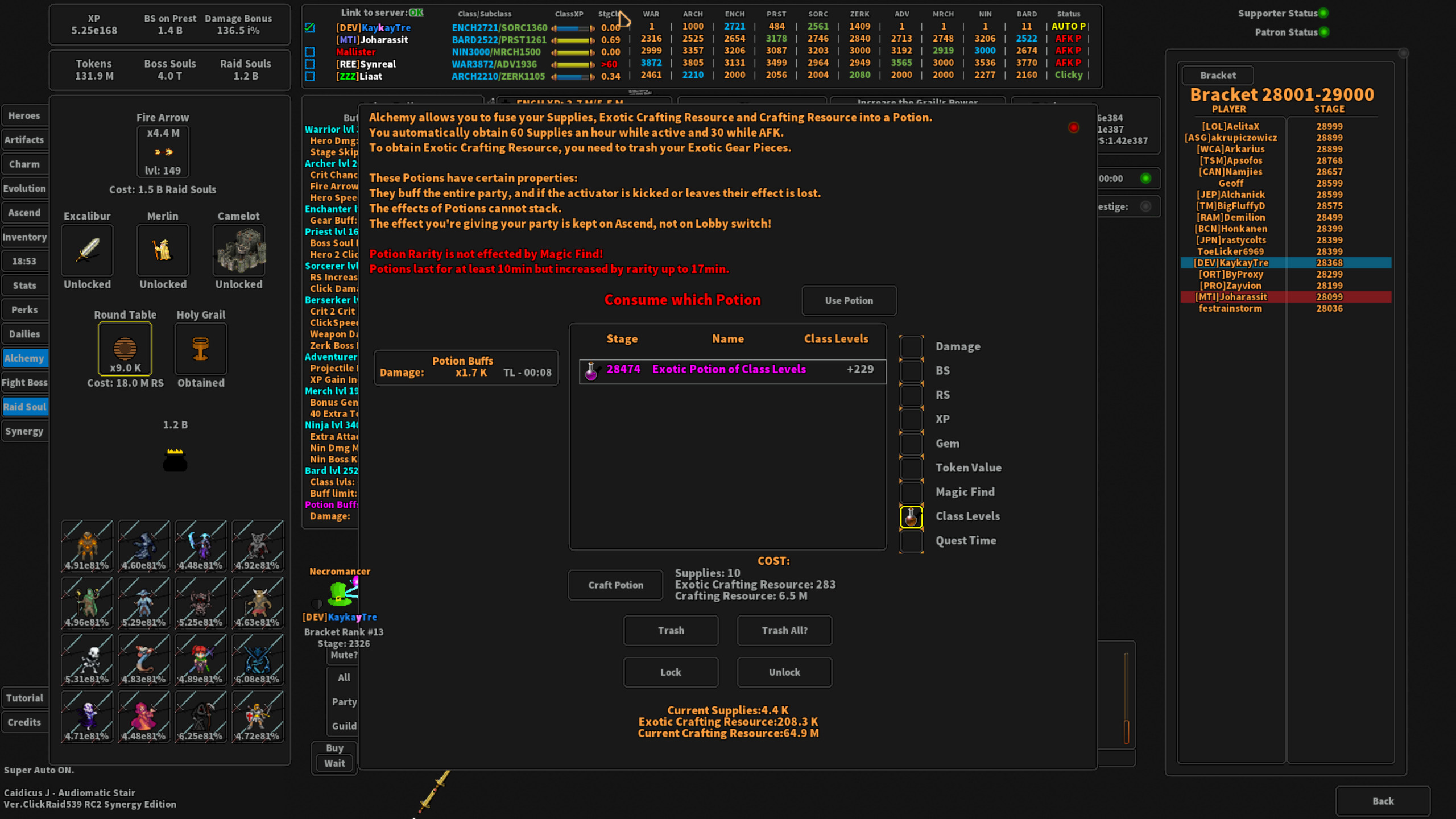Select the Excalibur artifact icon
Viewport: 1456px width, 819px height.
pyautogui.click(x=86, y=250)
